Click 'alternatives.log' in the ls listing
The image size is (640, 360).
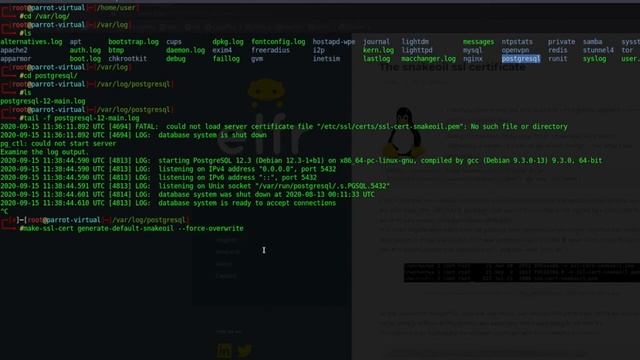(x=31, y=42)
